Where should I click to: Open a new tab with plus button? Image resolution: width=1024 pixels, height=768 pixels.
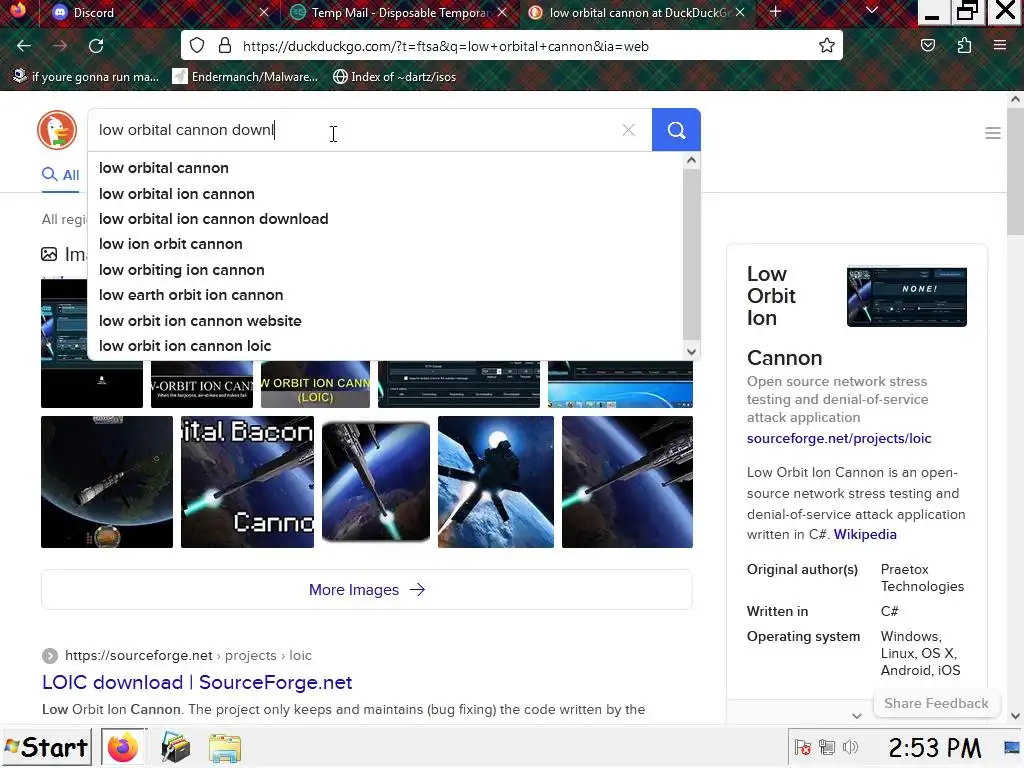tap(775, 12)
